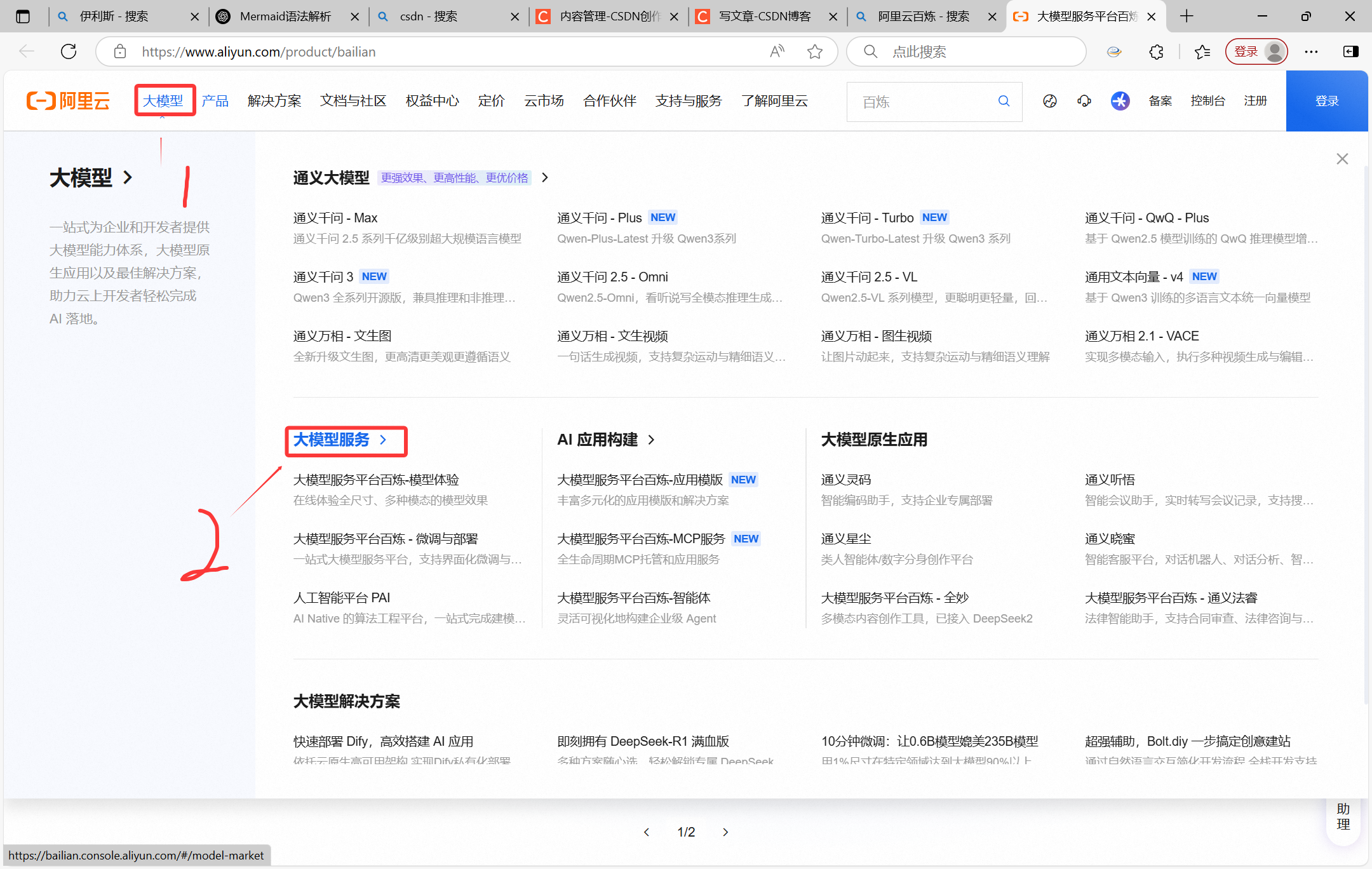Click the tab actions icon at top left
Viewport: 1372px width, 869px height.
(23, 17)
